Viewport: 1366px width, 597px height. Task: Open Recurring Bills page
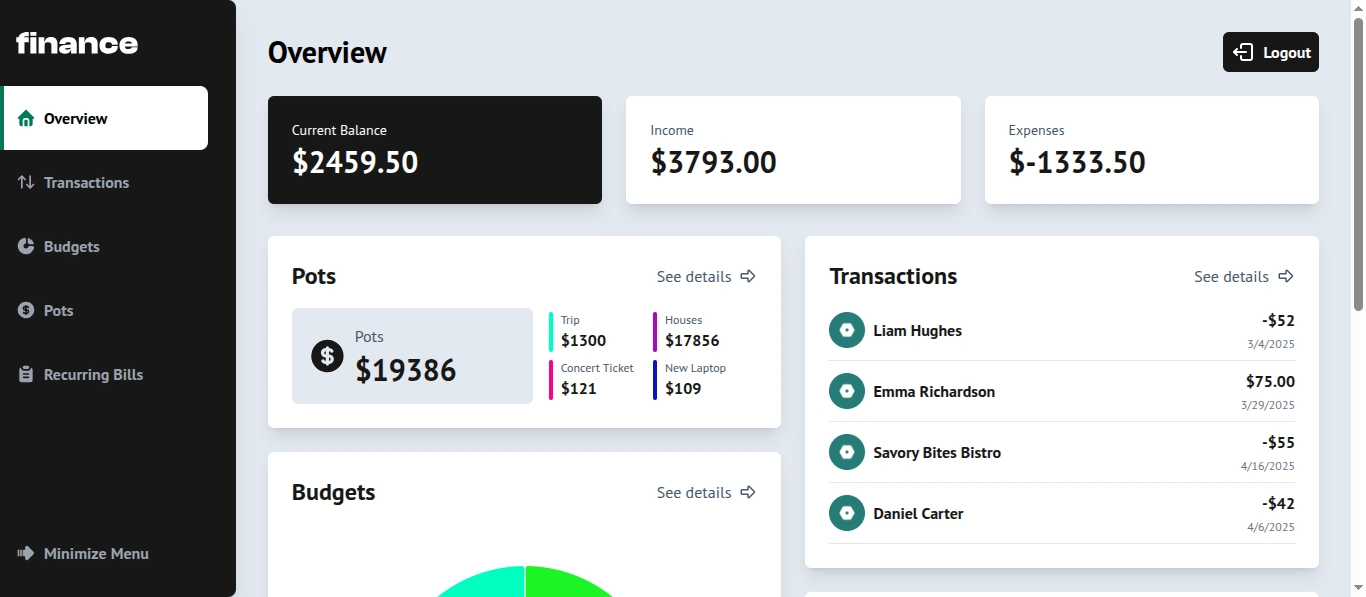104,374
